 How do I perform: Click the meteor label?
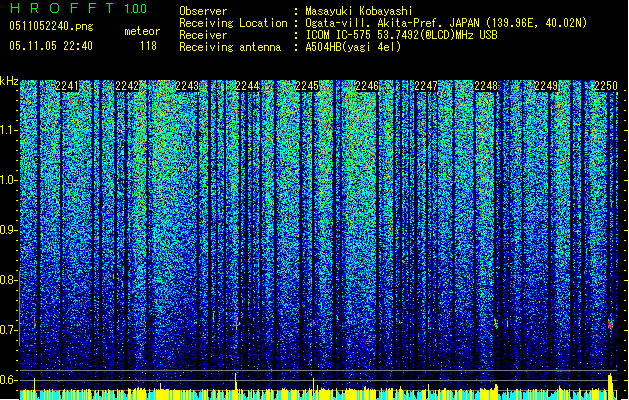(x=142, y=31)
